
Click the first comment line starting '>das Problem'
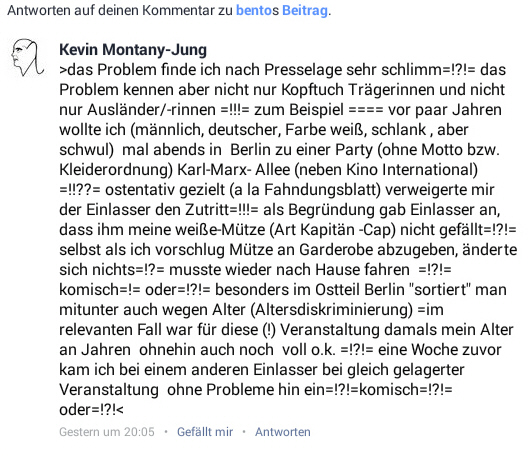(x=282, y=70)
